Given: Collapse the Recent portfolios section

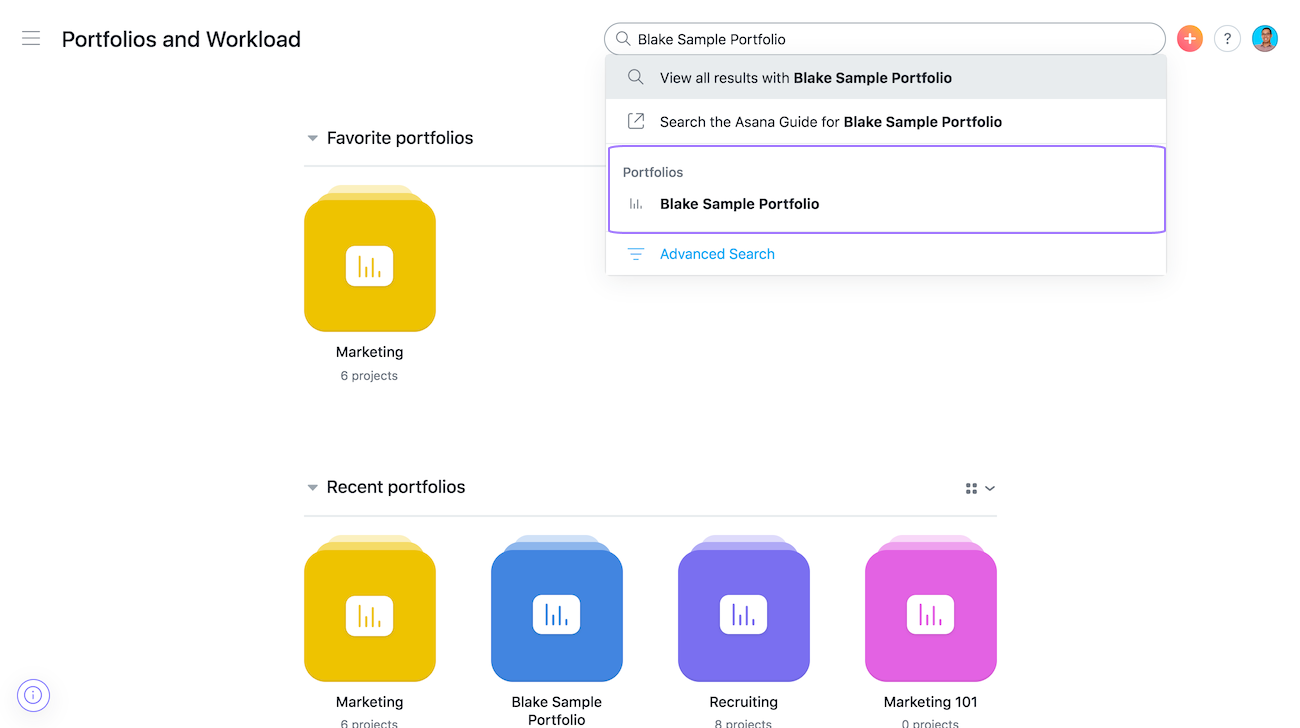Looking at the screenshot, I should click(312, 488).
